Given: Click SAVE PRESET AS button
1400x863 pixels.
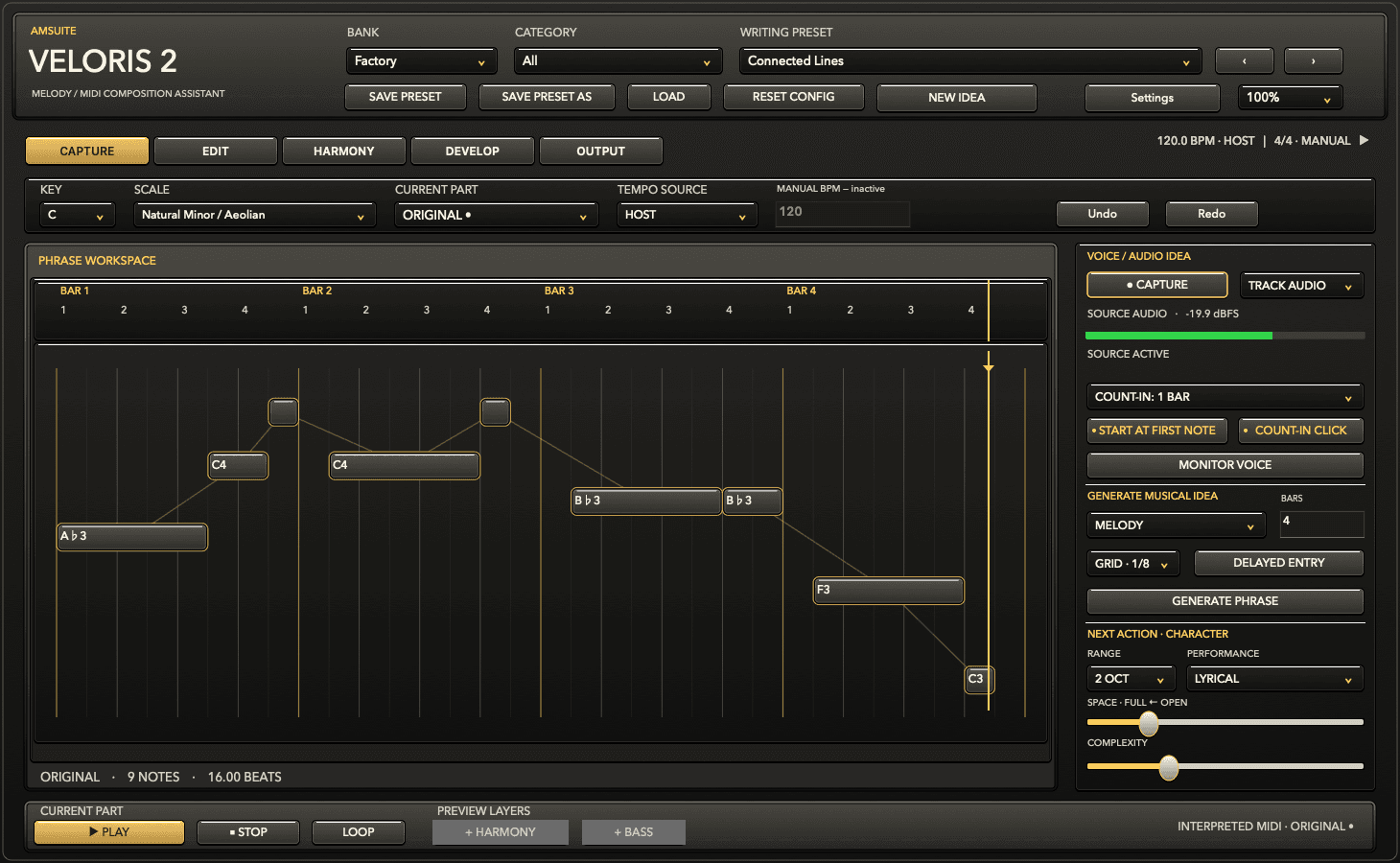Looking at the screenshot, I should [547, 97].
